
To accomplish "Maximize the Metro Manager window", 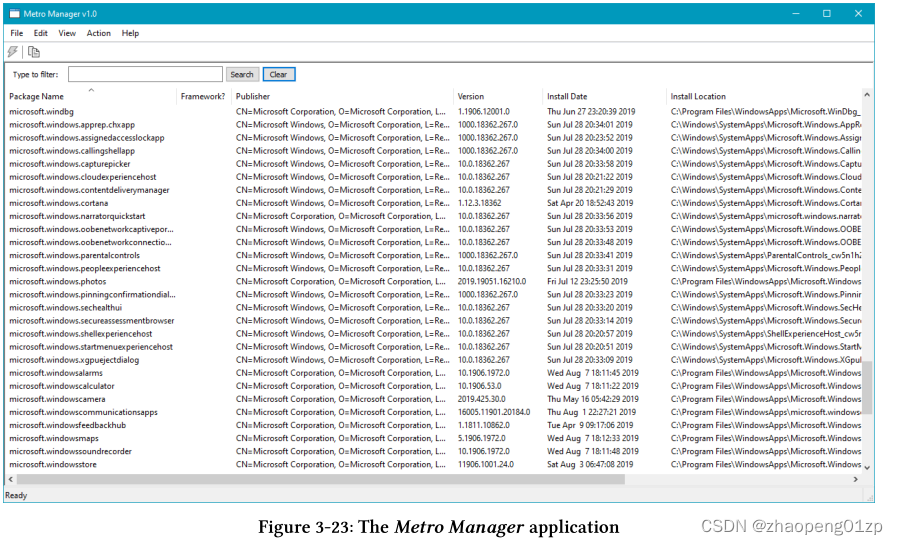I will [826, 14].
